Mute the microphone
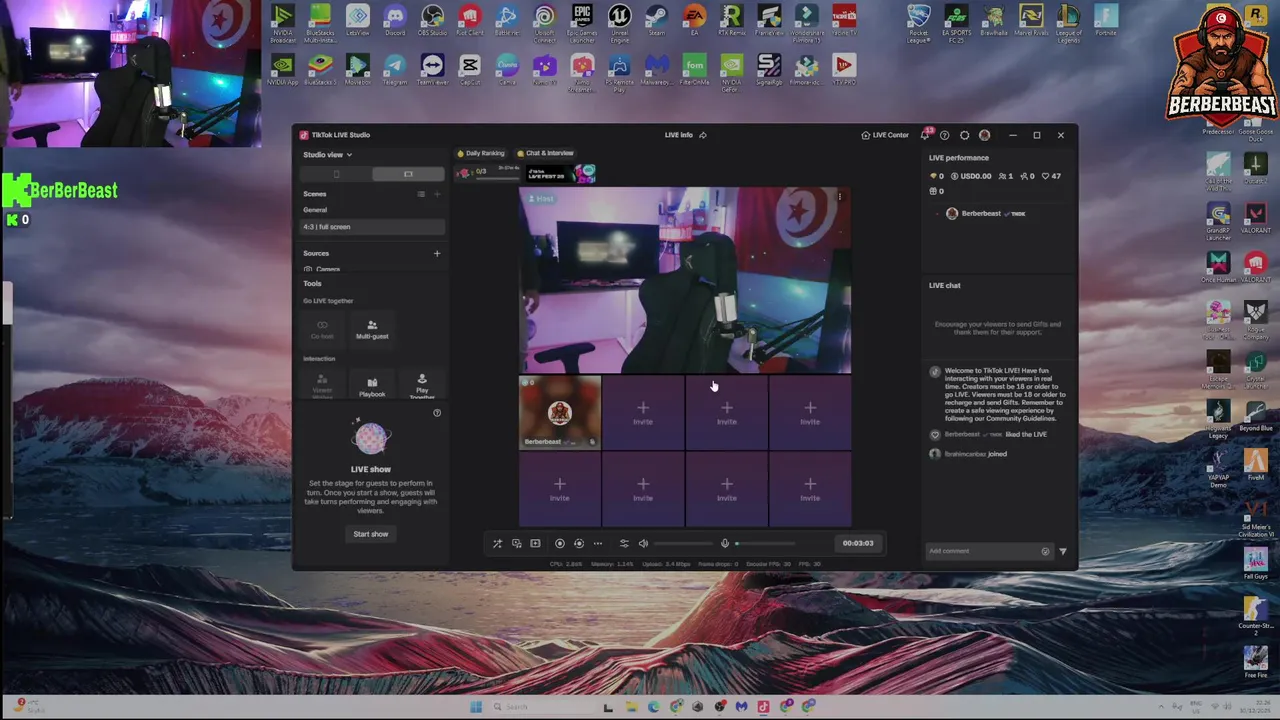 click(725, 544)
